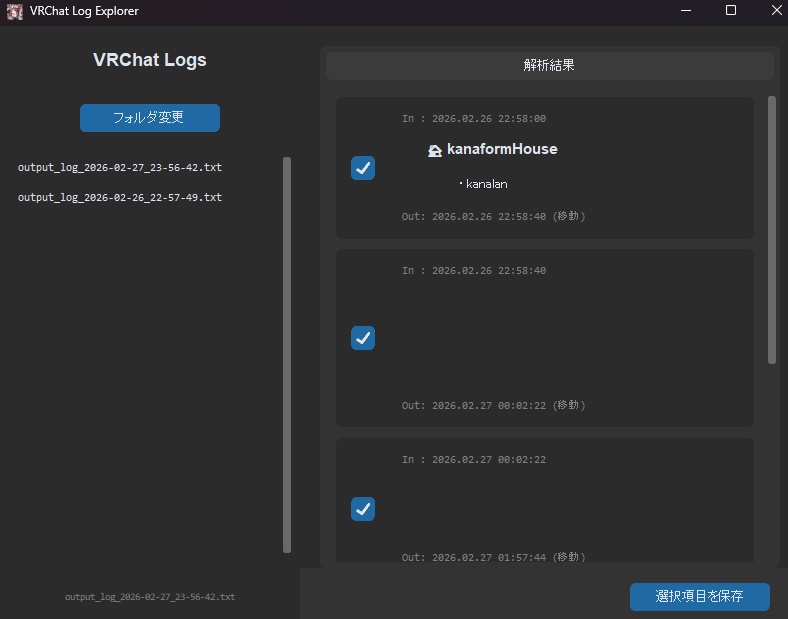The image size is (788, 619).
Task: Click the VRChat Log Explorer app icon
Action: [x=15, y=11]
